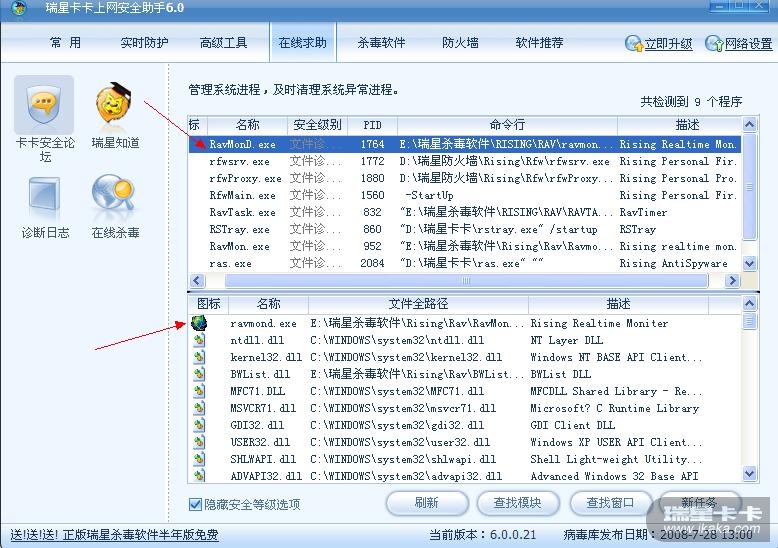Open the 诊断日志 icon
The image size is (778, 548).
pos(44,198)
